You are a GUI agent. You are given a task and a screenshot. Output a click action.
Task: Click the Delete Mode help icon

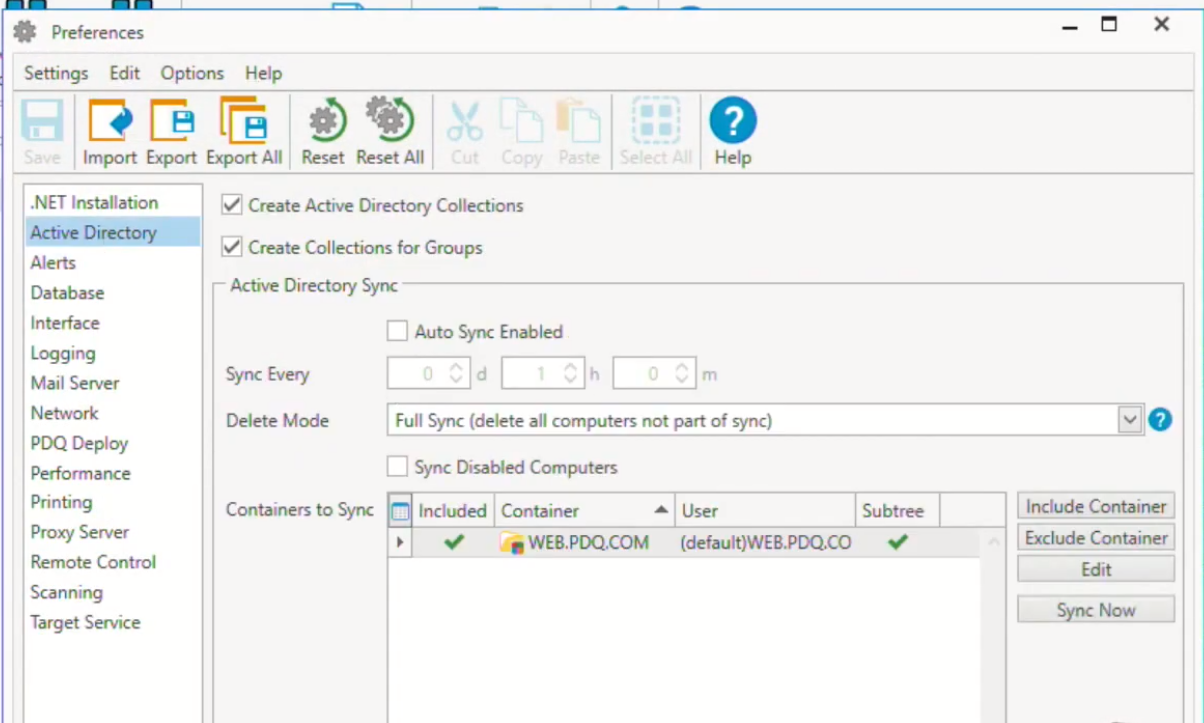[x=1159, y=420]
